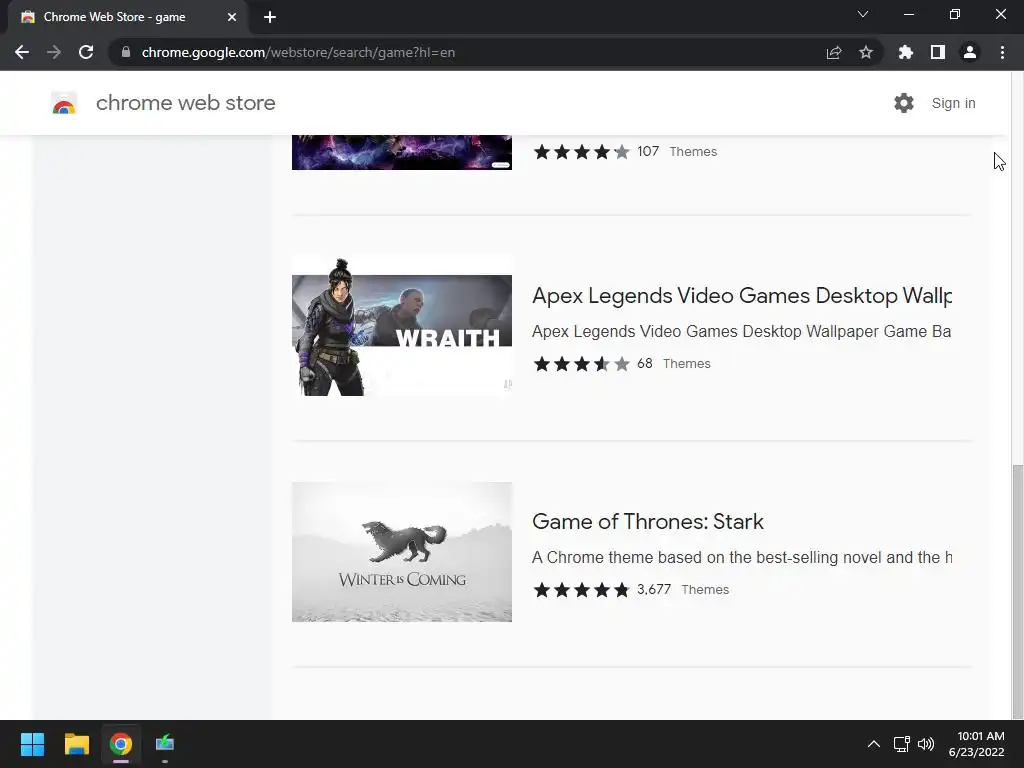Image resolution: width=1024 pixels, height=768 pixels.
Task: Click the Chrome Web Store logo
Action: click(x=64, y=103)
